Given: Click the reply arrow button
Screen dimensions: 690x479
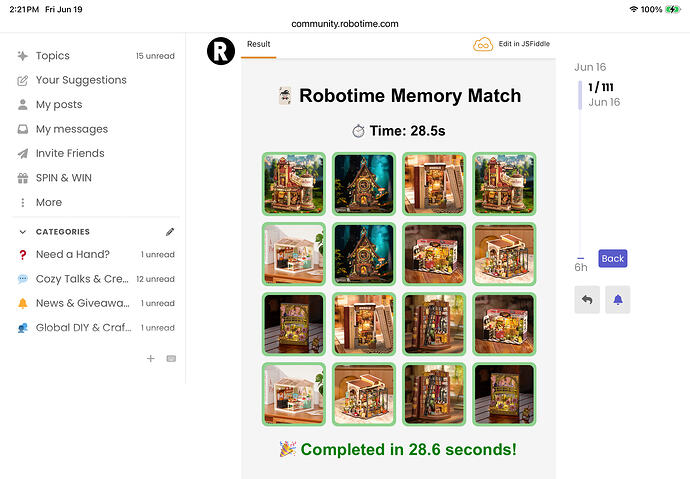Looking at the screenshot, I should [587, 300].
